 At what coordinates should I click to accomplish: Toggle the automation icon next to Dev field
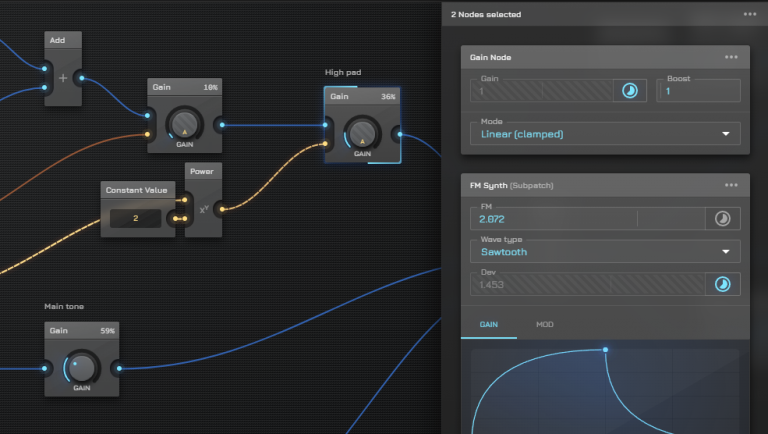tap(722, 284)
